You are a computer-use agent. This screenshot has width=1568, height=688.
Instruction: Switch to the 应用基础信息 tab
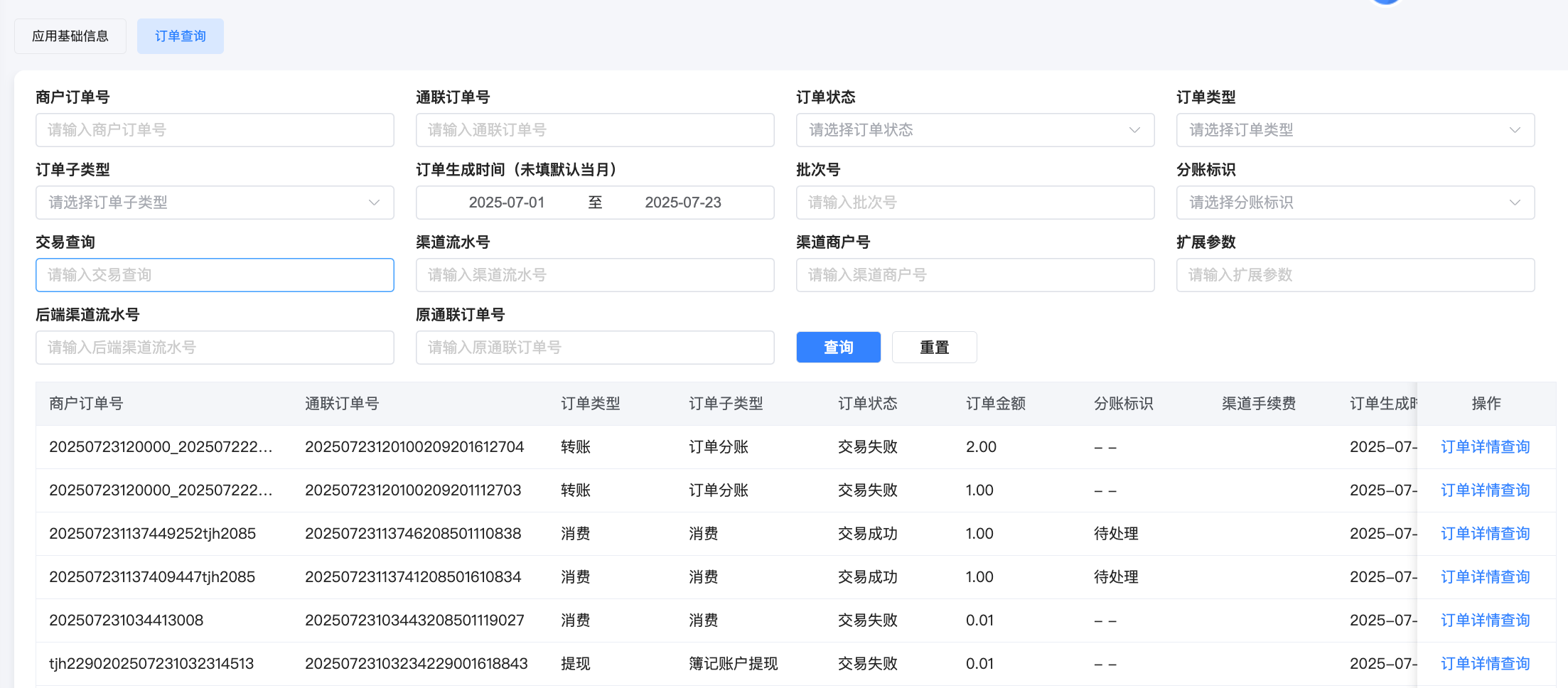point(70,36)
